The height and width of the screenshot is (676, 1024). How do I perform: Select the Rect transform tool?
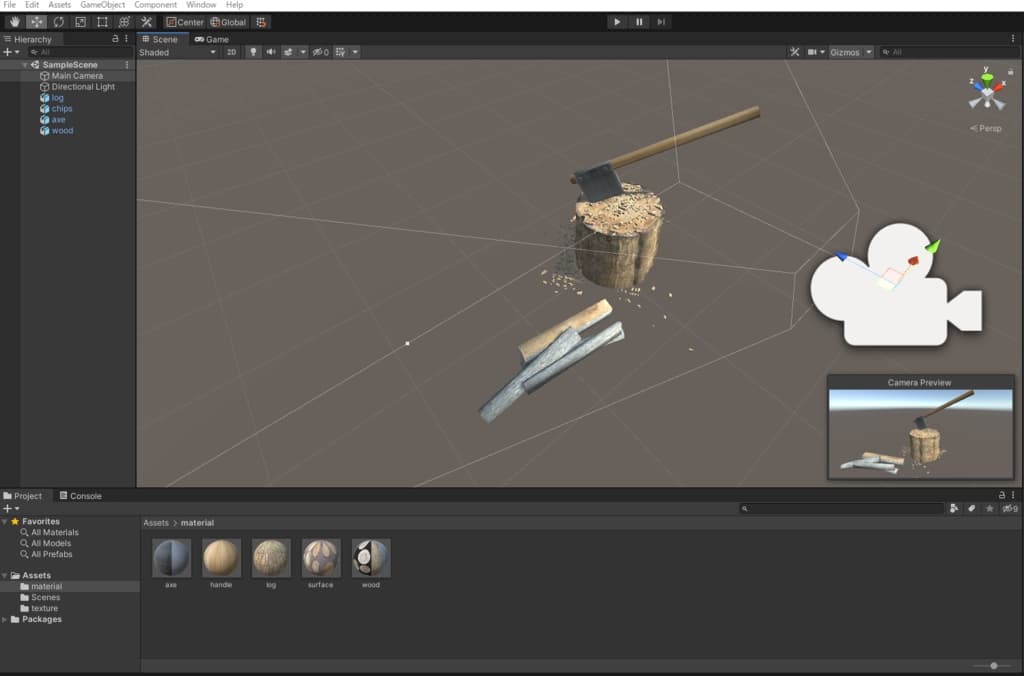click(102, 22)
